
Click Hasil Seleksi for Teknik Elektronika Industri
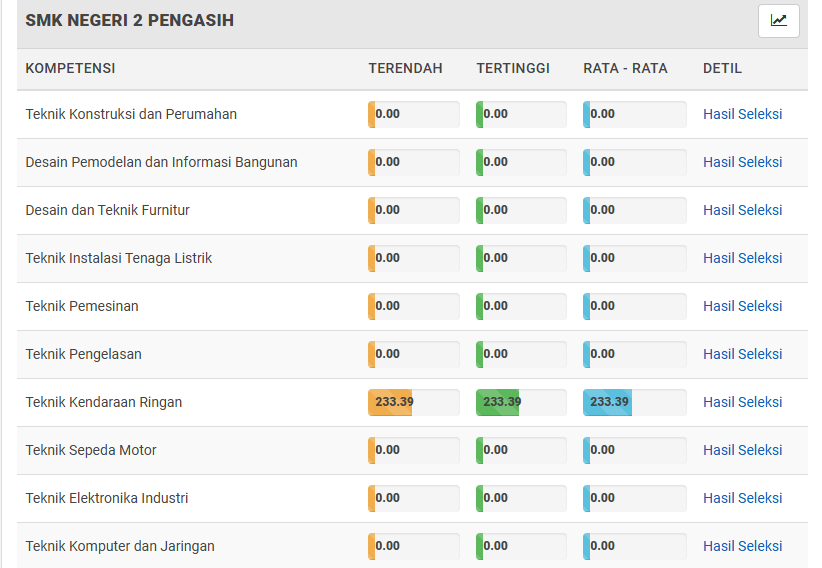(x=742, y=498)
